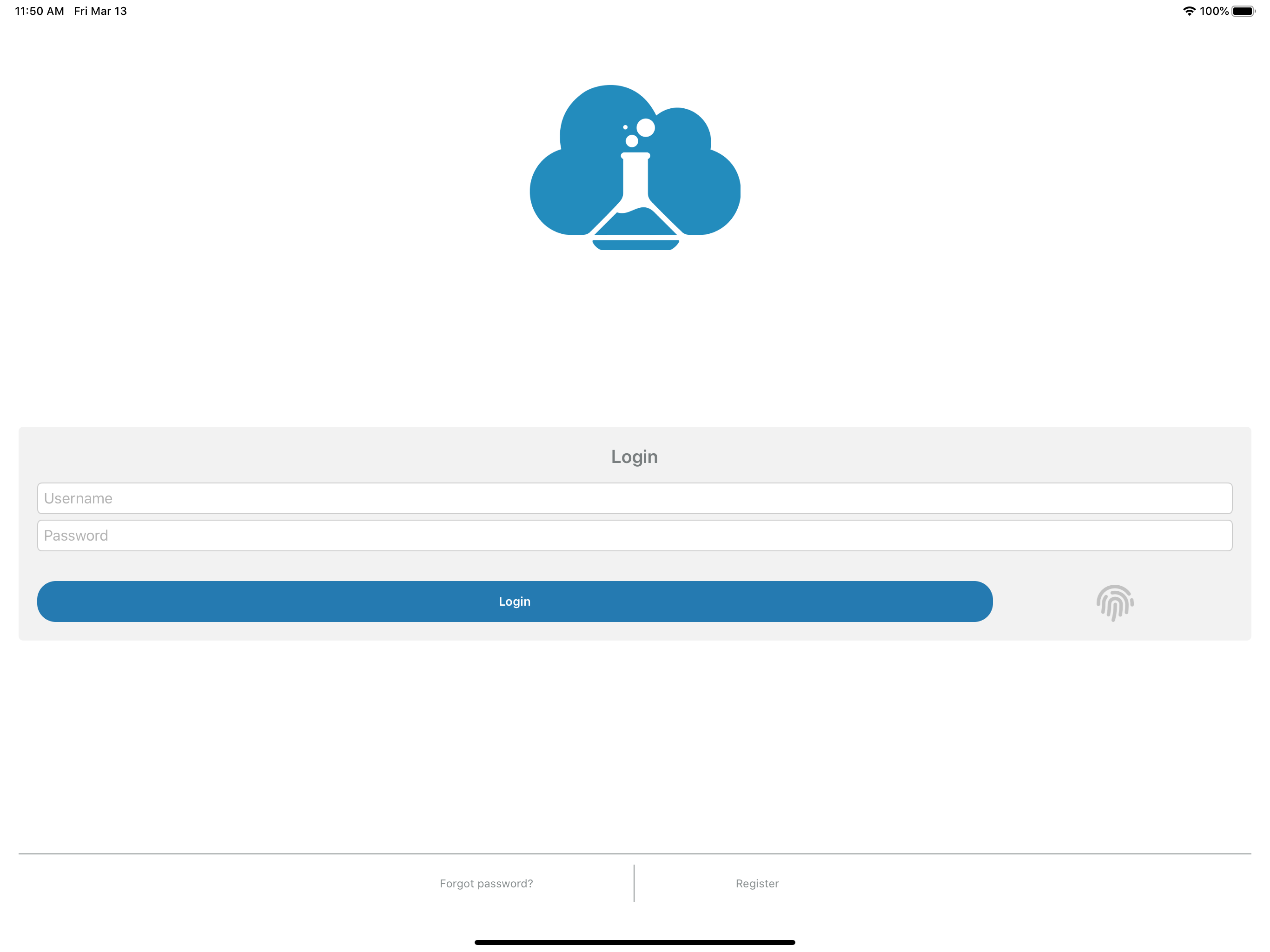Screen dimensions: 1270x952
Task: Tap the date shown in status bar
Action: click(100, 10)
